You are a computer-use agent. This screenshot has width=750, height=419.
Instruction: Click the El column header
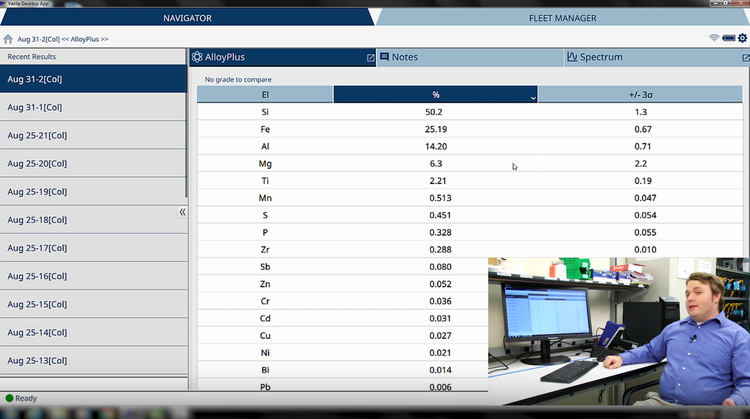(x=265, y=95)
